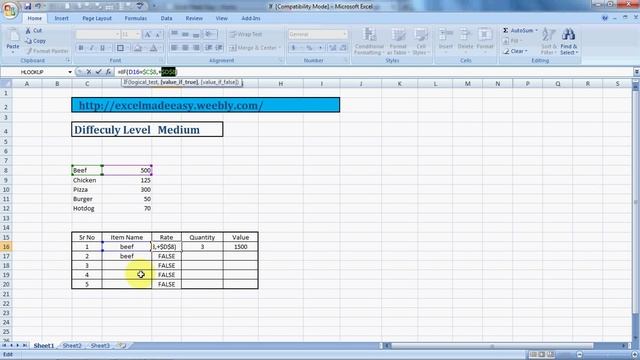Open Insert Function dialog (fx)
The image size is (640, 360).
coord(108,72)
